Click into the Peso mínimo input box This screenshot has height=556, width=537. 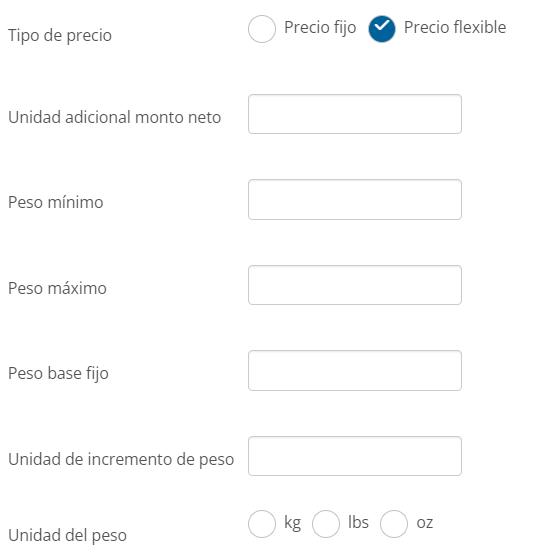coord(355,199)
